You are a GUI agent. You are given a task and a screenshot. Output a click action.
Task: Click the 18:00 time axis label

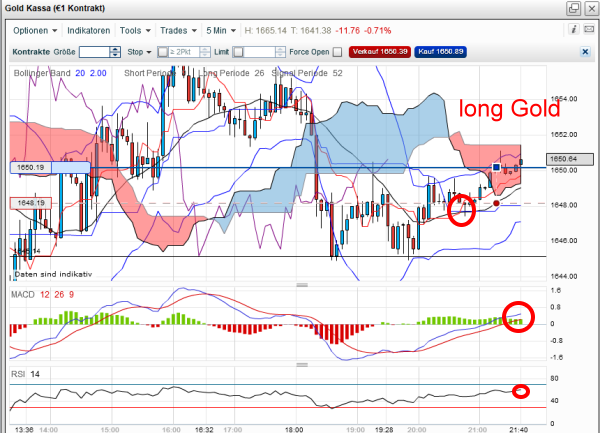[x=294, y=430]
